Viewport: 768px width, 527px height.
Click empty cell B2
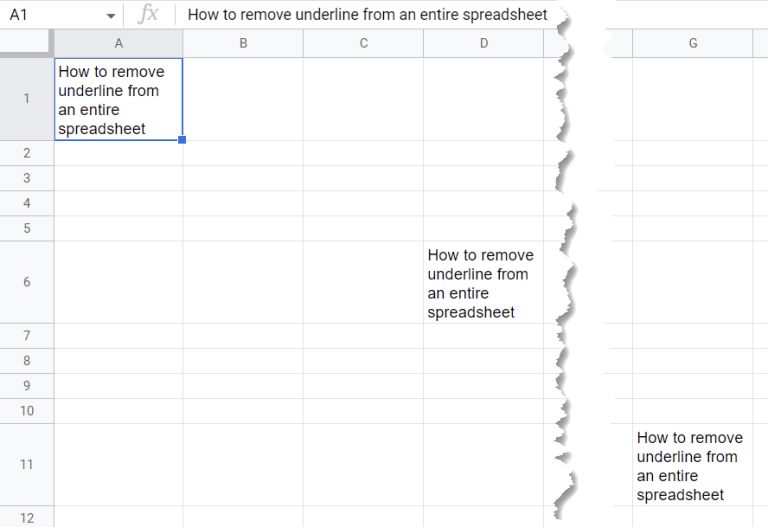243,153
